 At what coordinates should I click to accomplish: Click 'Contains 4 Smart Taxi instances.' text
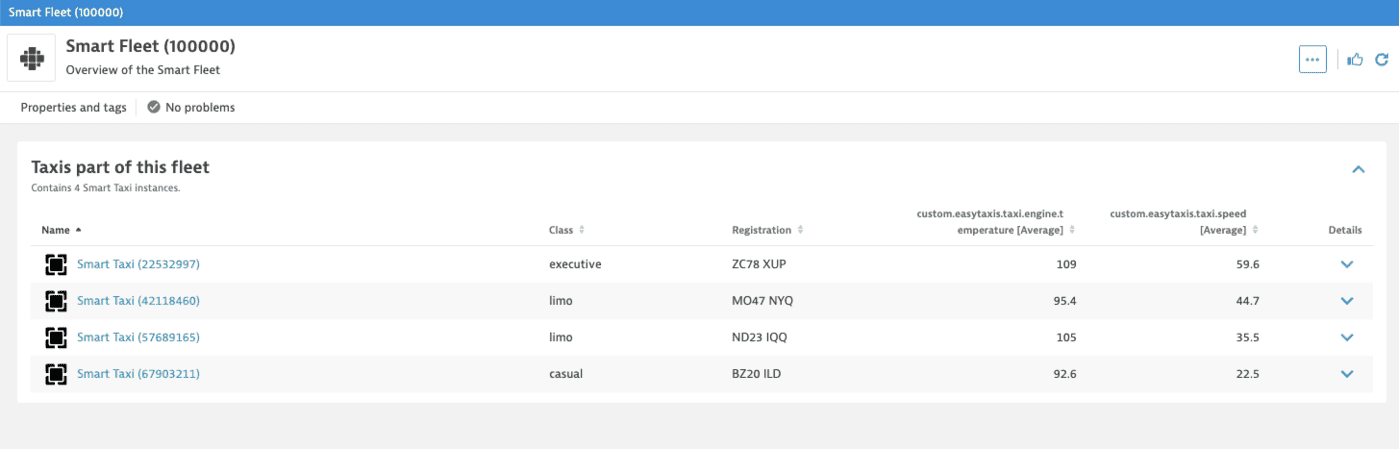click(x=106, y=187)
